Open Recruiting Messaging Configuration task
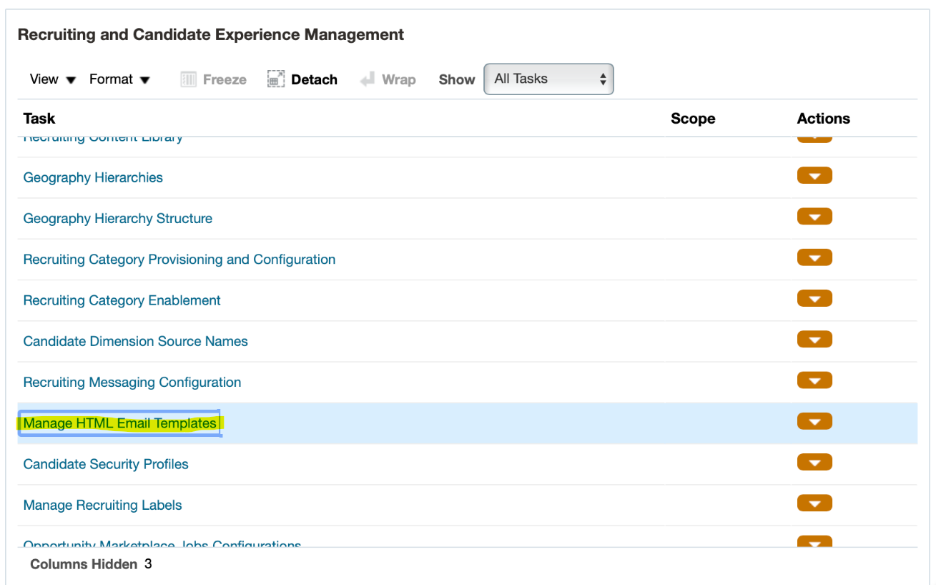Viewport: 936px width, 585px height. (x=132, y=382)
